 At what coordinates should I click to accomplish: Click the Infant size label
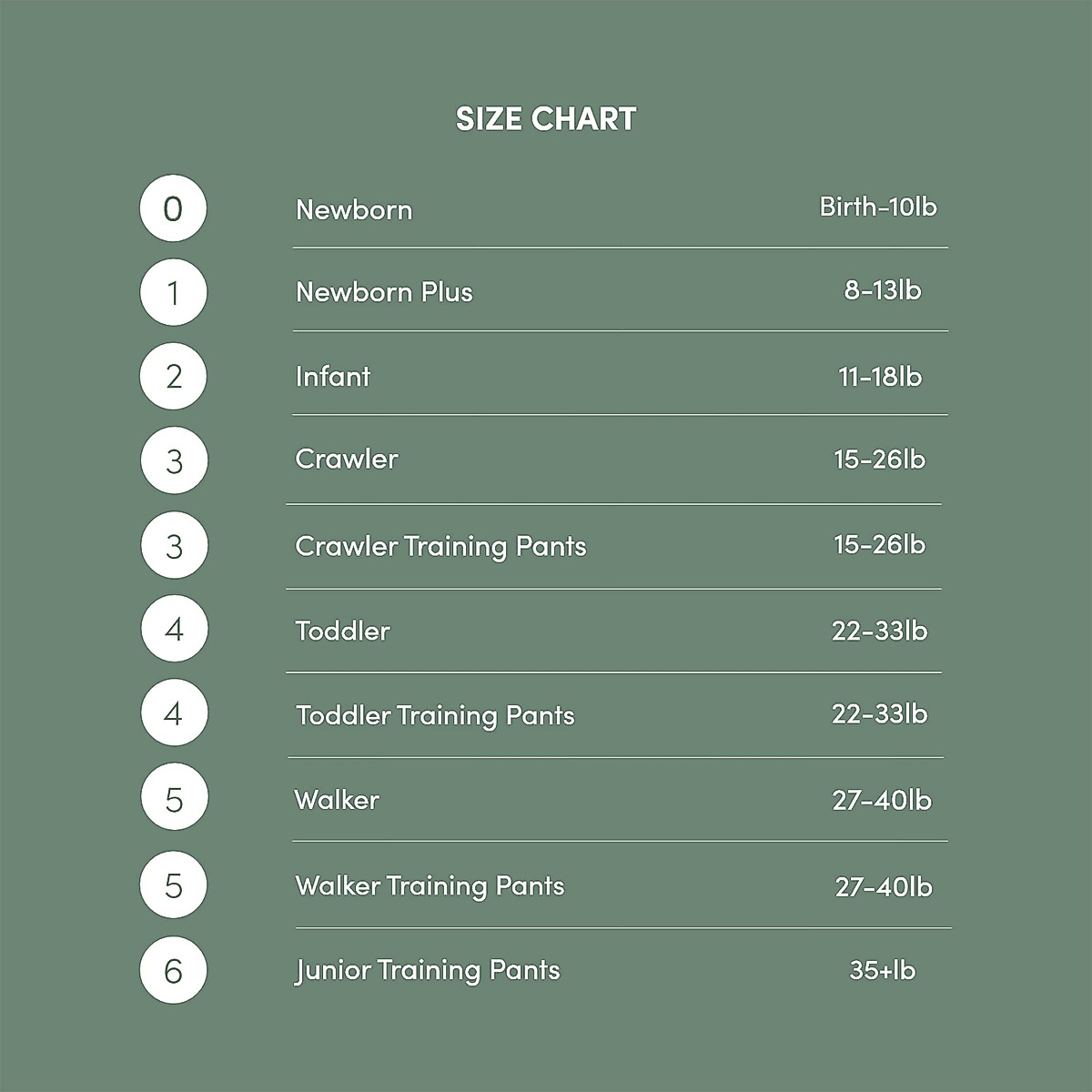[x=333, y=377]
